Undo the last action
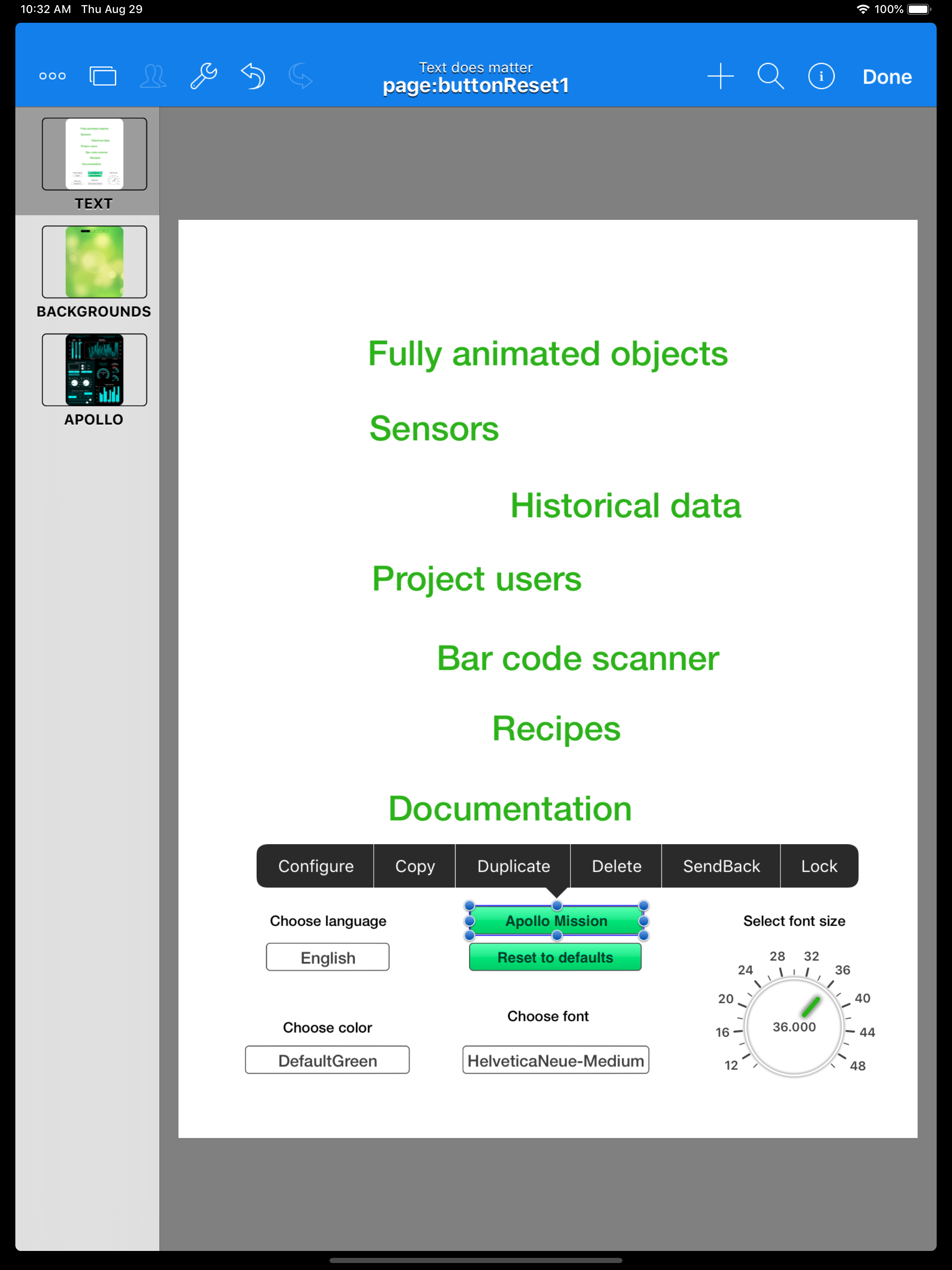Image resolution: width=952 pixels, height=1270 pixels. 253,76
